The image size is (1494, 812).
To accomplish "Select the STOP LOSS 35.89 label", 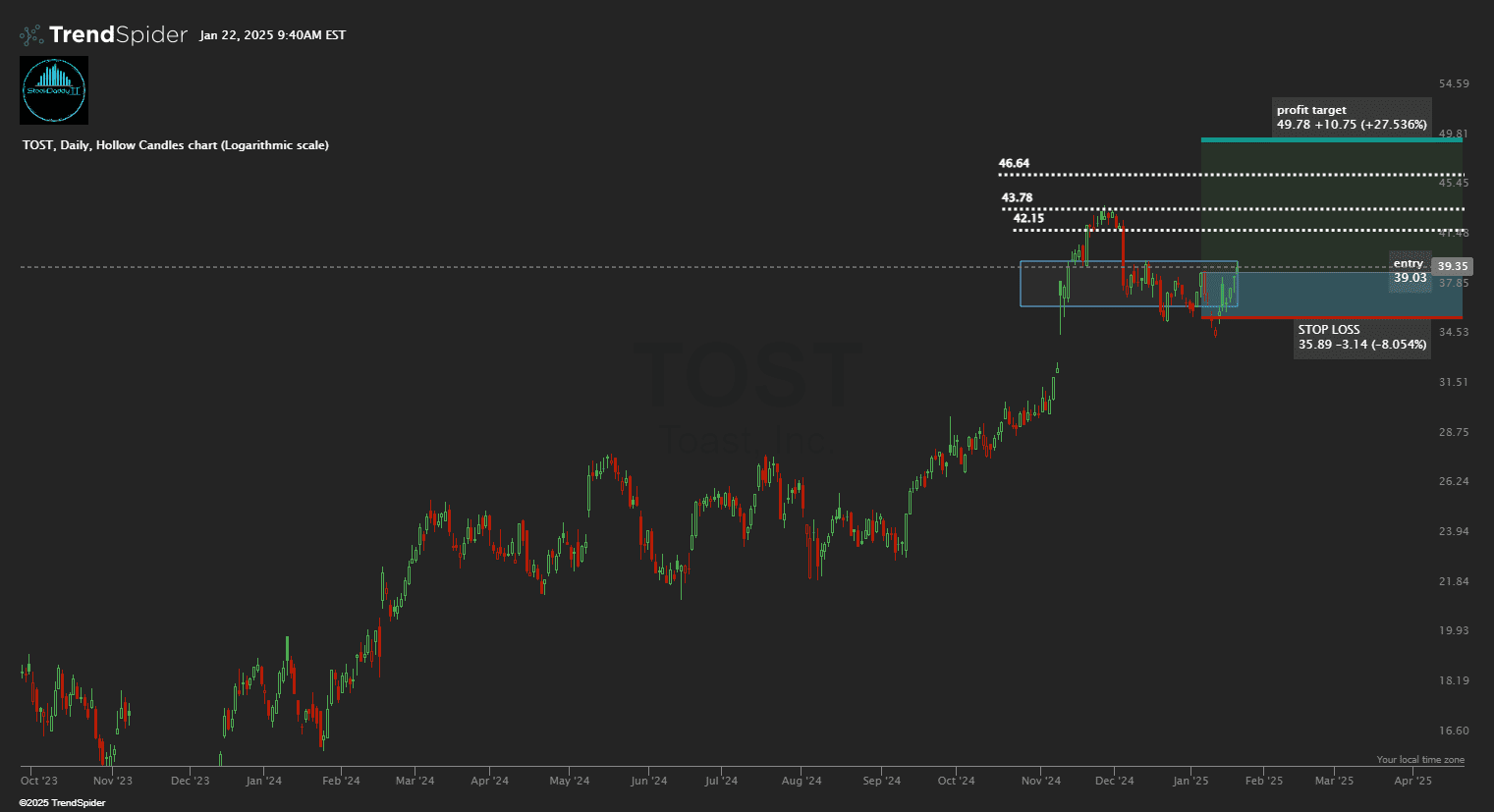I will 1361,337.
